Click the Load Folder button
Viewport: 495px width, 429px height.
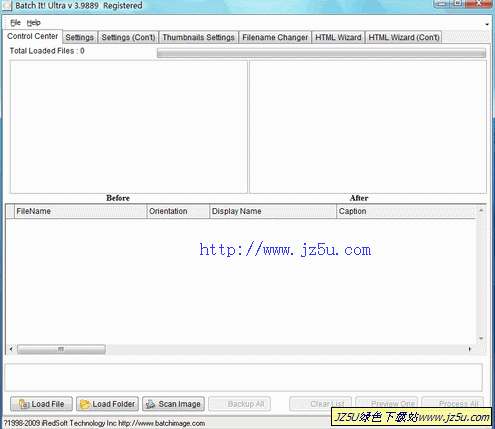tap(107, 404)
